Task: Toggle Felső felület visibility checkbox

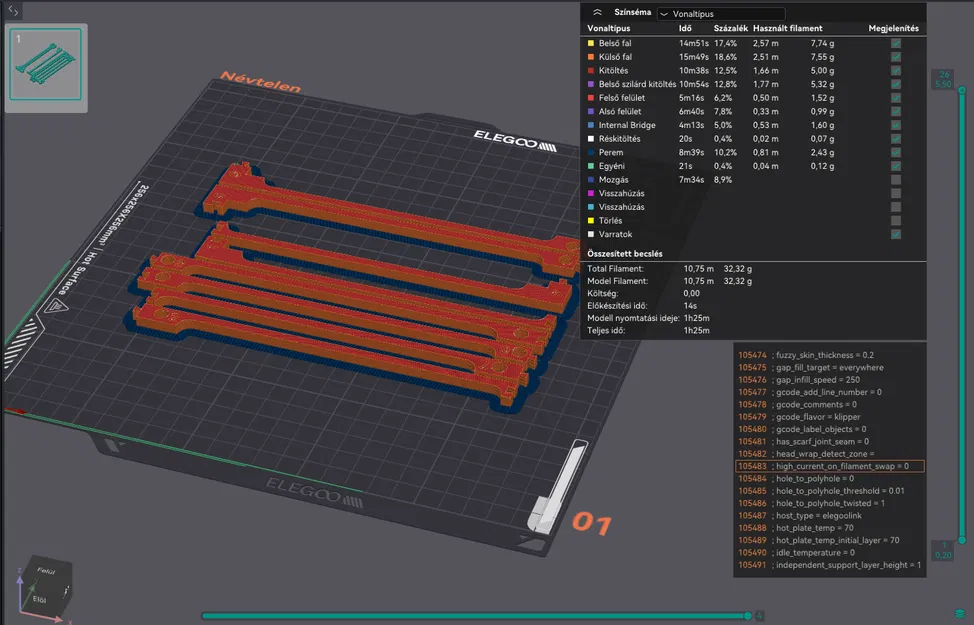Action: (896, 98)
